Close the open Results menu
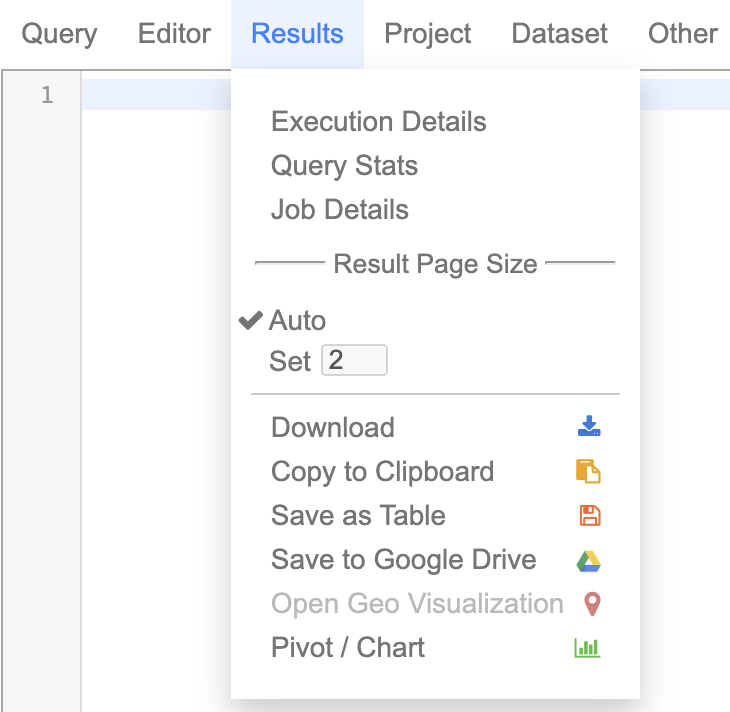The height and width of the screenshot is (712, 730). click(297, 34)
